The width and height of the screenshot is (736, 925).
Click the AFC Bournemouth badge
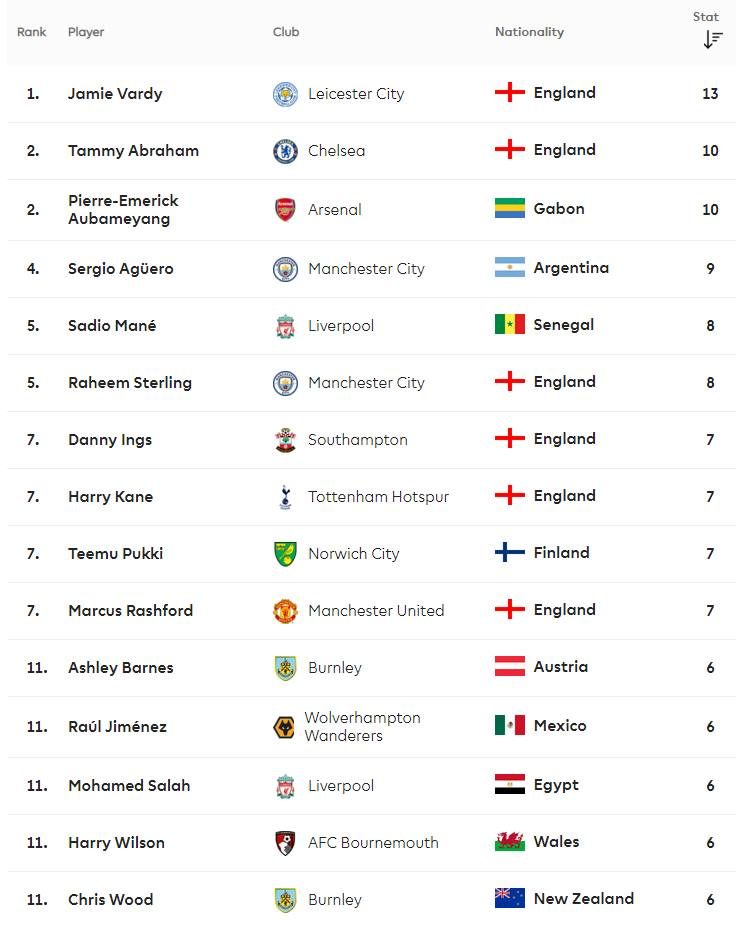[x=285, y=843]
